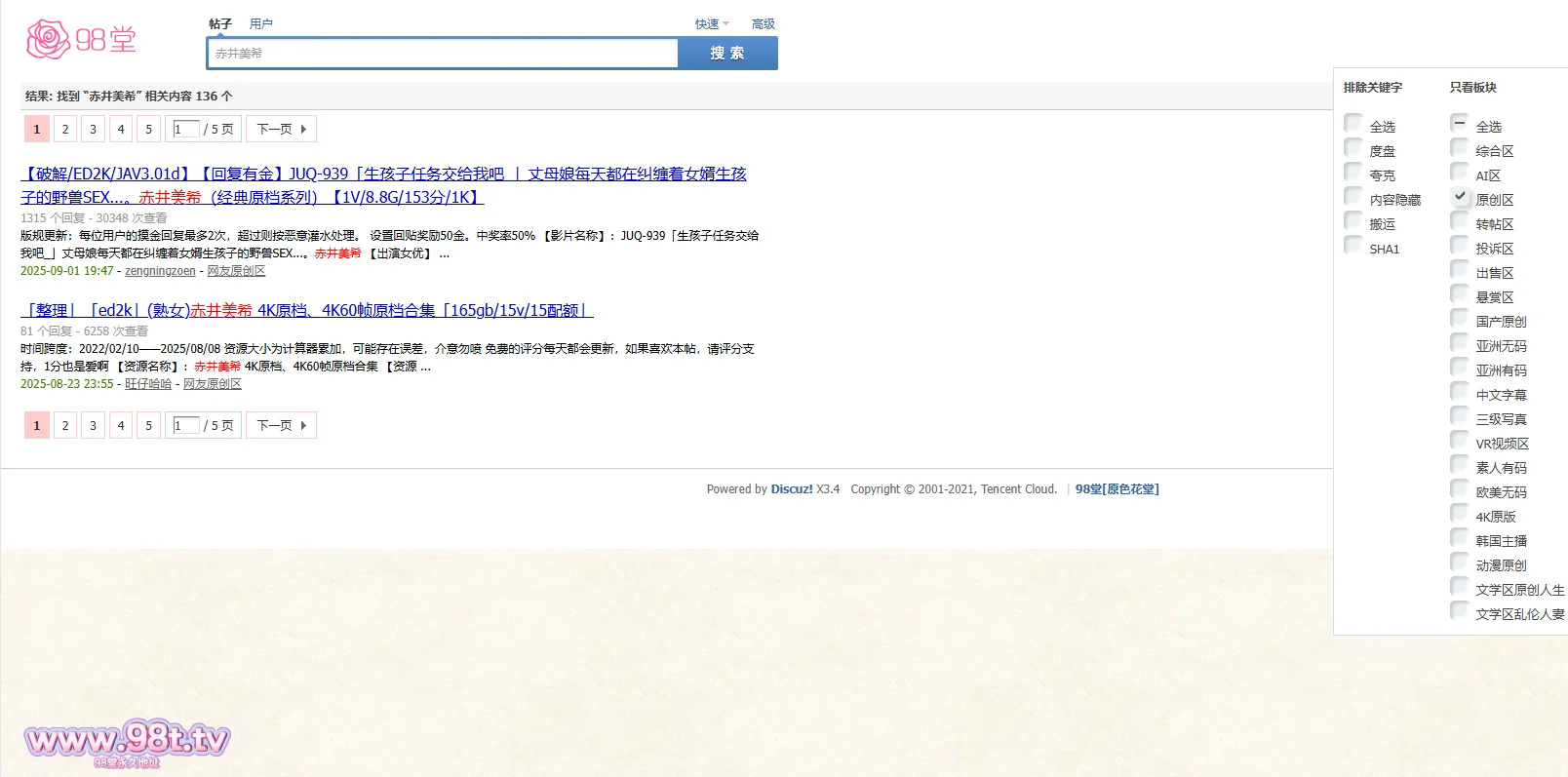Check 全选 under 排除关键字

[1353, 124]
